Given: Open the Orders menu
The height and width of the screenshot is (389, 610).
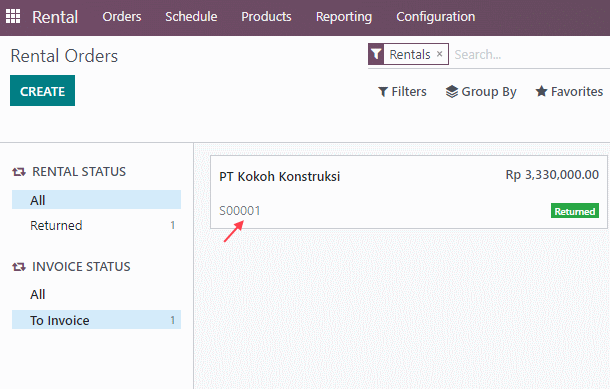Looking at the screenshot, I should coord(122,17).
